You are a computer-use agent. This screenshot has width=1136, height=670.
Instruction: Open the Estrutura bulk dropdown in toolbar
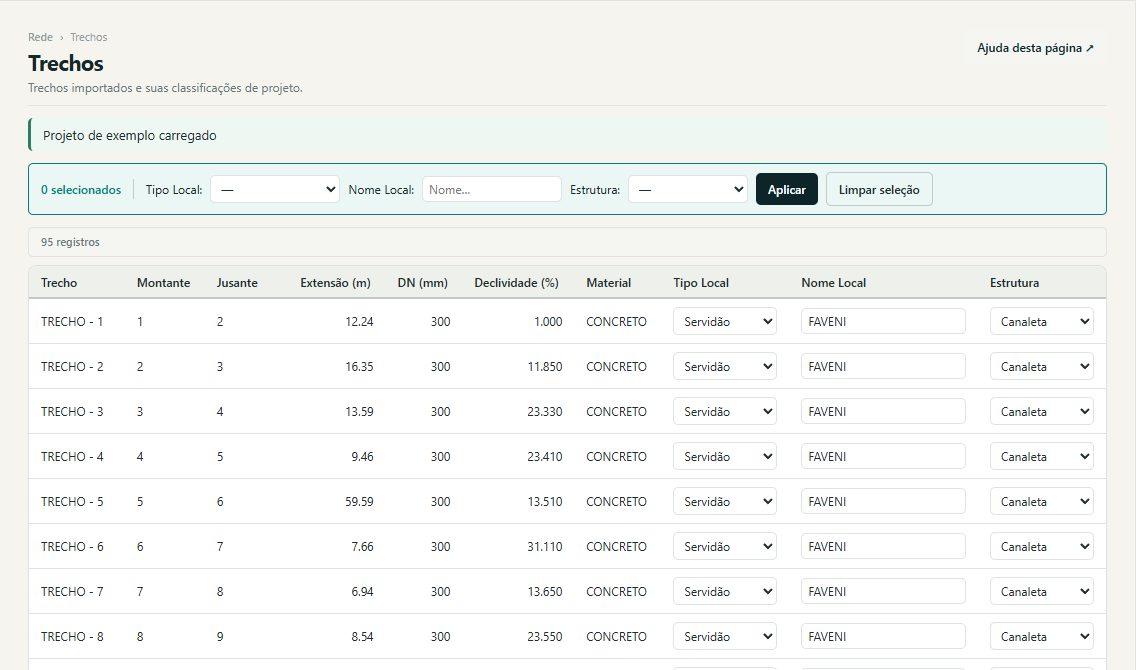[688, 190]
